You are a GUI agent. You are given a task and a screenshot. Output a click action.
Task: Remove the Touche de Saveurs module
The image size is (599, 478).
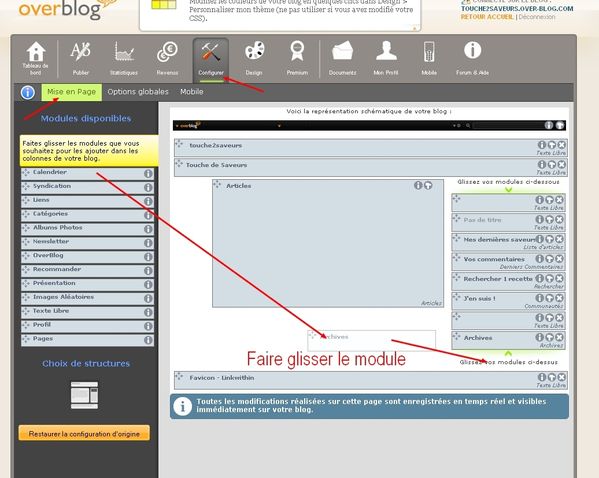(x=561, y=164)
